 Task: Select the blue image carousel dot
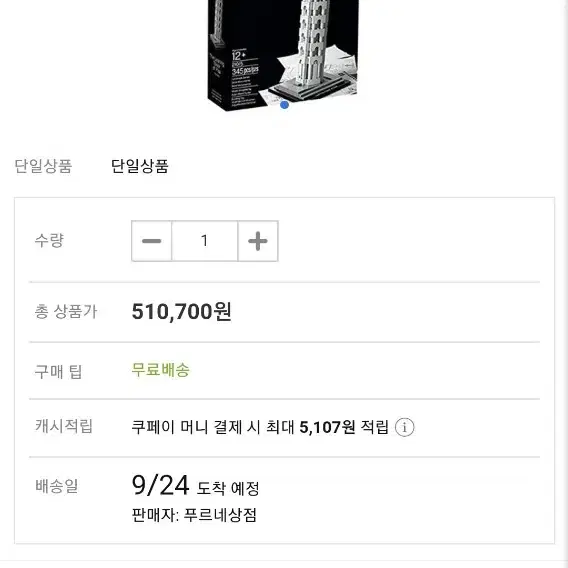[284, 105]
